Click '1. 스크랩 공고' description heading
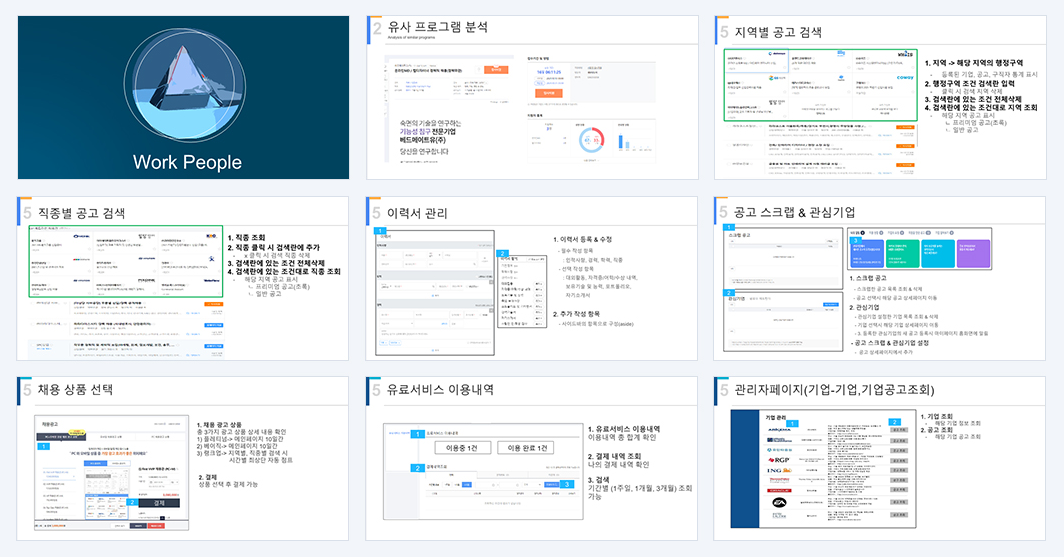The height and width of the screenshot is (557, 1064). (x=868, y=278)
